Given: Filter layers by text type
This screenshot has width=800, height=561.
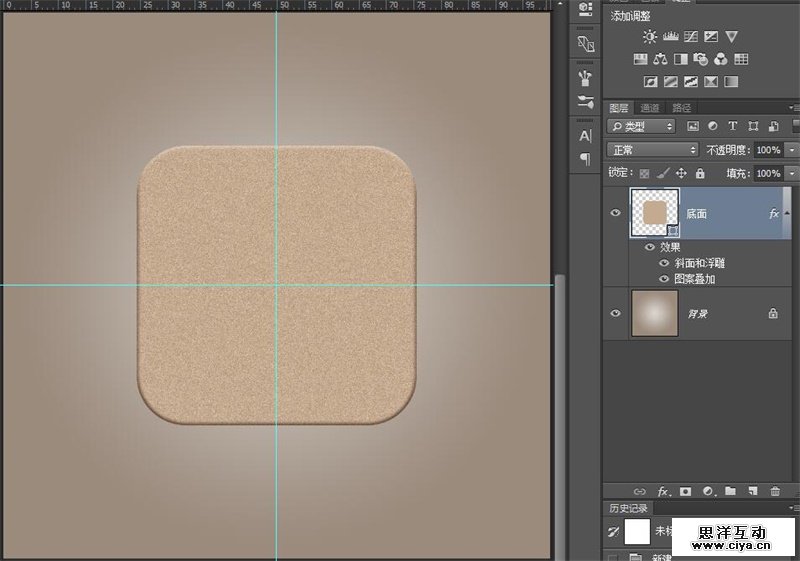Looking at the screenshot, I should (x=732, y=126).
